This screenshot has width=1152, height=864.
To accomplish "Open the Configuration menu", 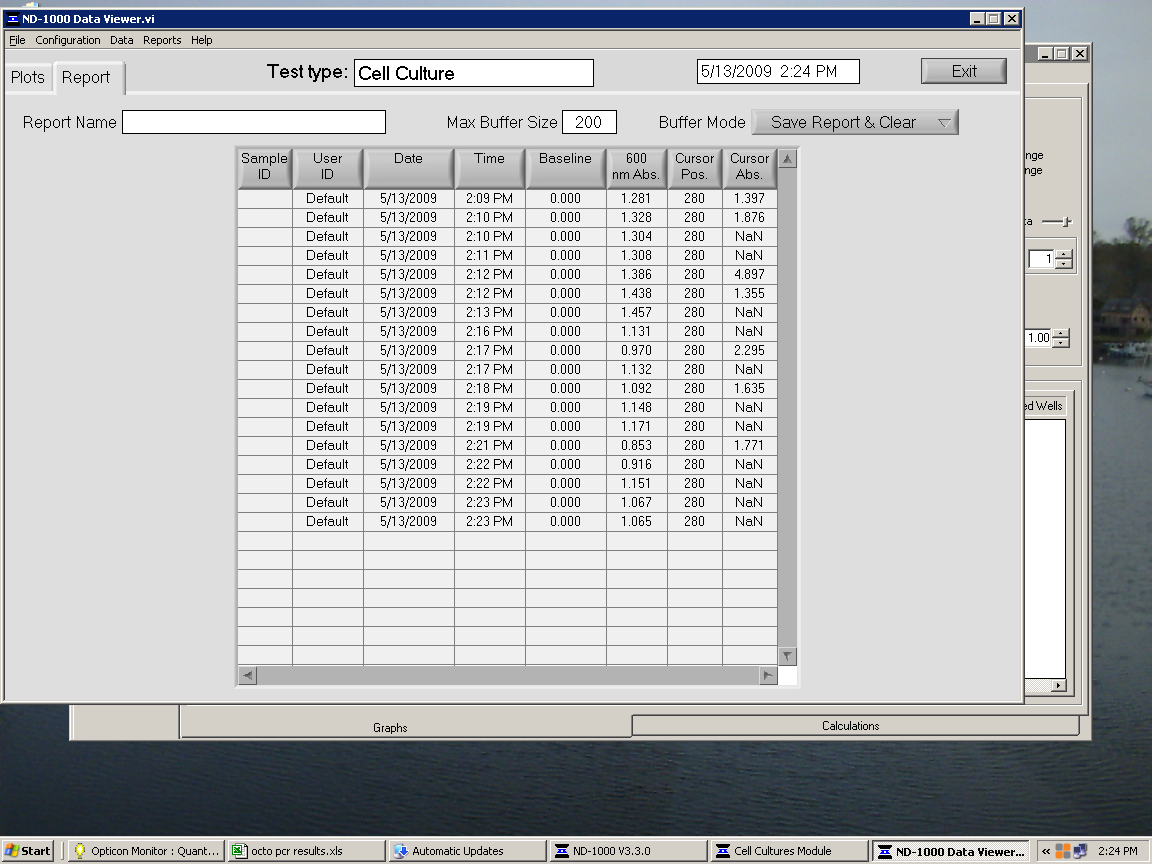I will [68, 40].
